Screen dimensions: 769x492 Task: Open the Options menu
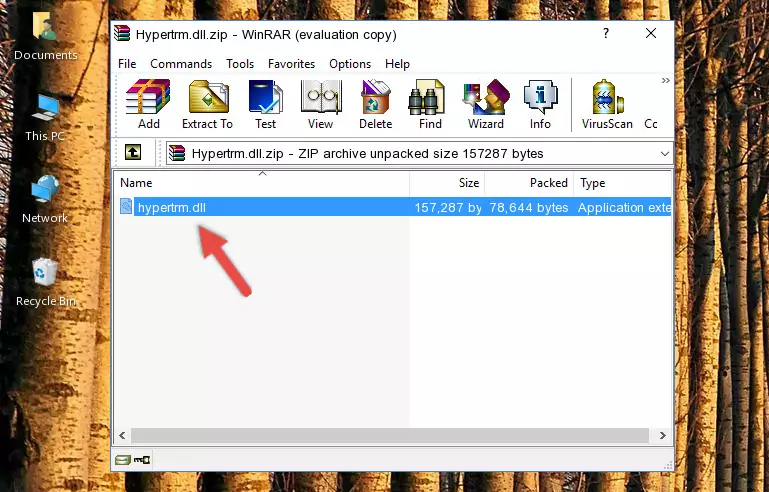pos(350,64)
